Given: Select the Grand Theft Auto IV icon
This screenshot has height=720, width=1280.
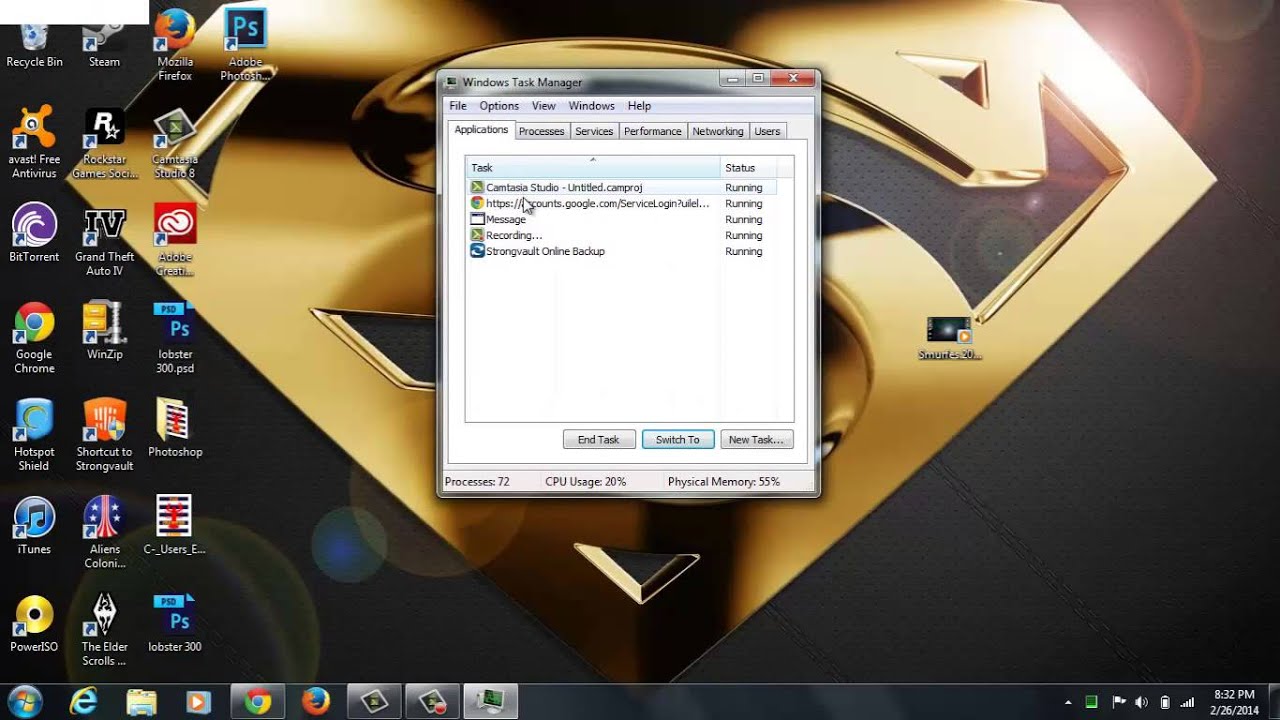Looking at the screenshot, I should pos(104,240).
